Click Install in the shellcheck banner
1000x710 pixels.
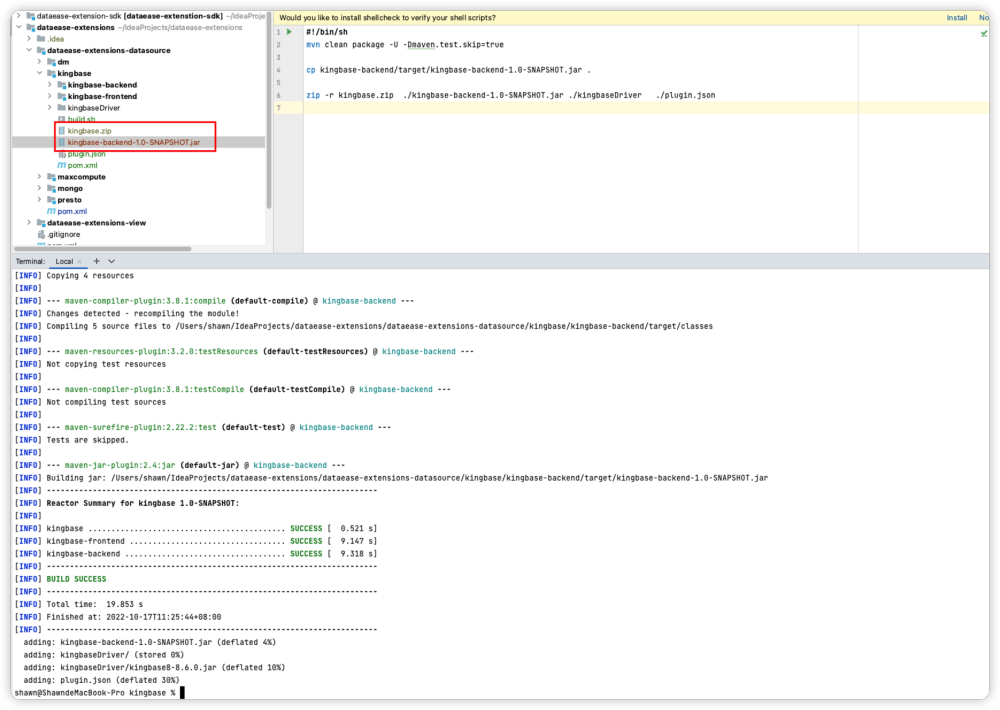(x=956, y=18)
